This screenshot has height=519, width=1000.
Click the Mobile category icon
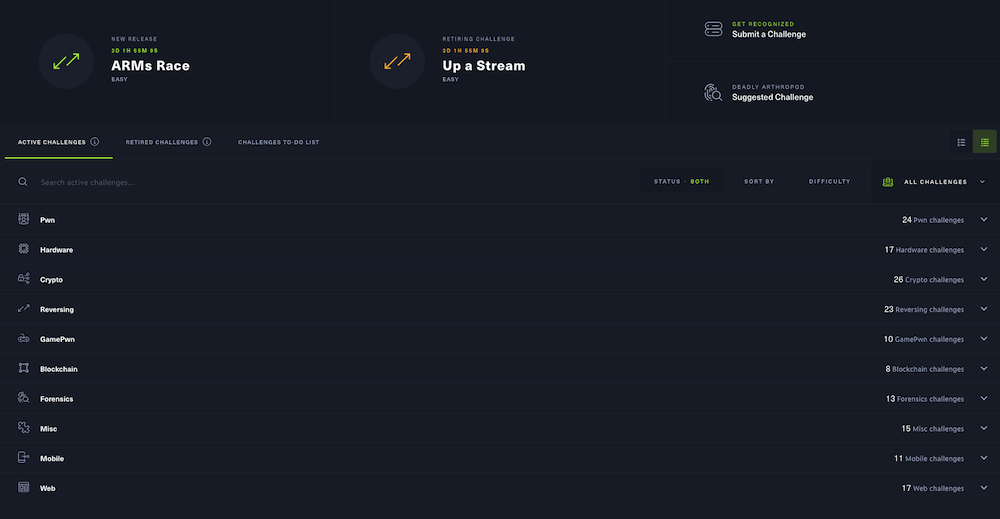(23, 458)
